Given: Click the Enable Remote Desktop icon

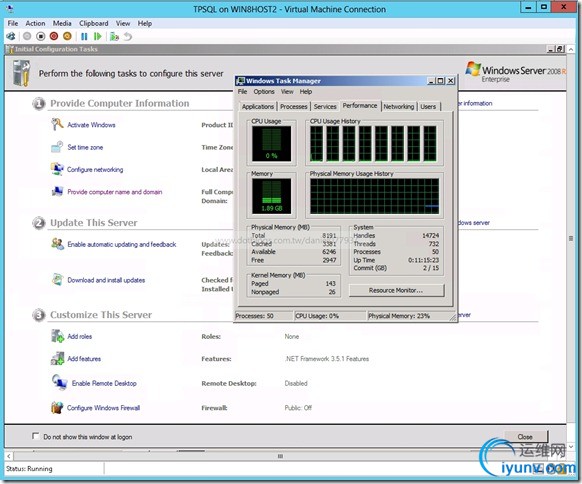Looking at the screenshot, I should [59, 382].
